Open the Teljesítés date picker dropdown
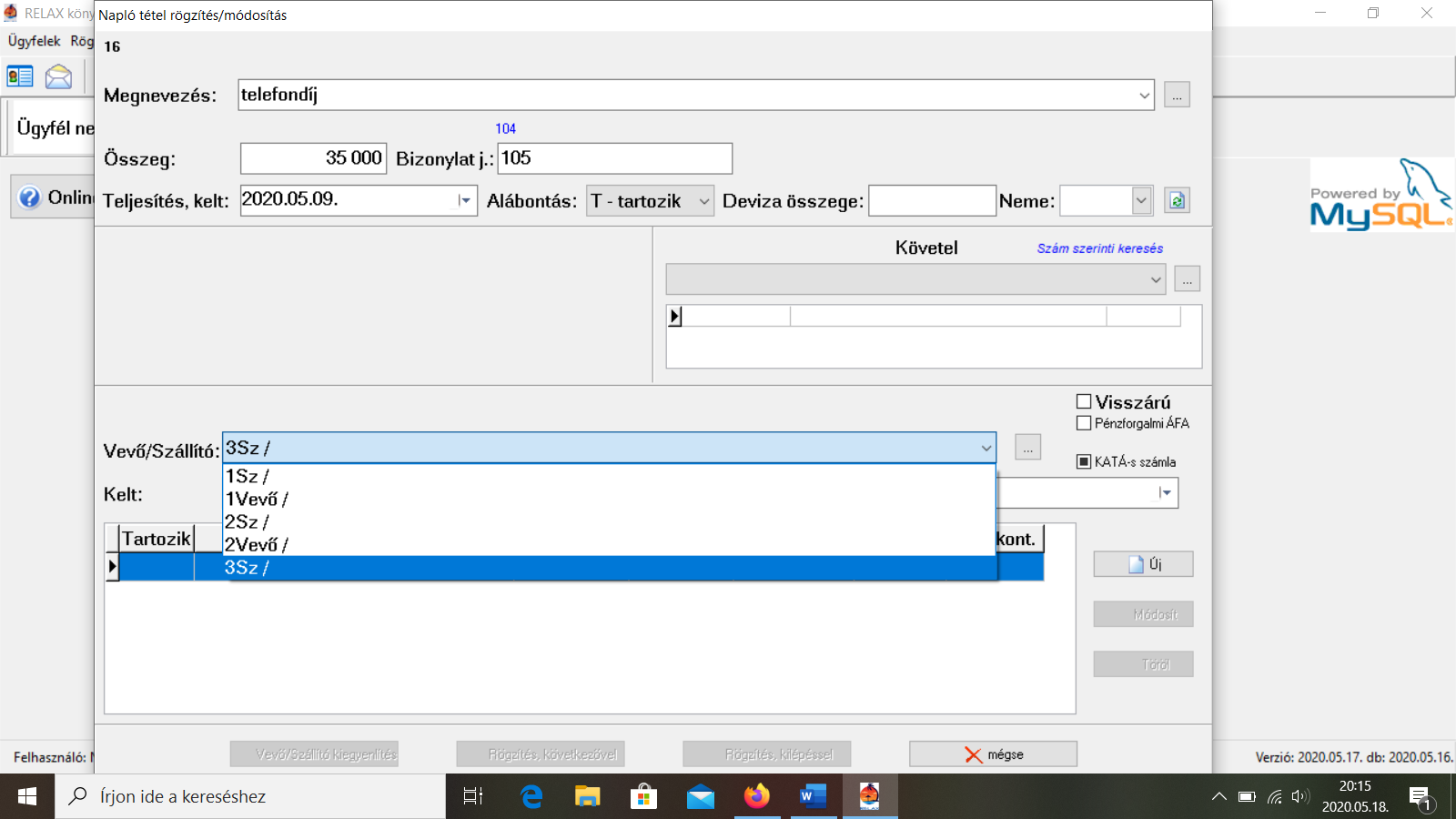 click(465, 200)
